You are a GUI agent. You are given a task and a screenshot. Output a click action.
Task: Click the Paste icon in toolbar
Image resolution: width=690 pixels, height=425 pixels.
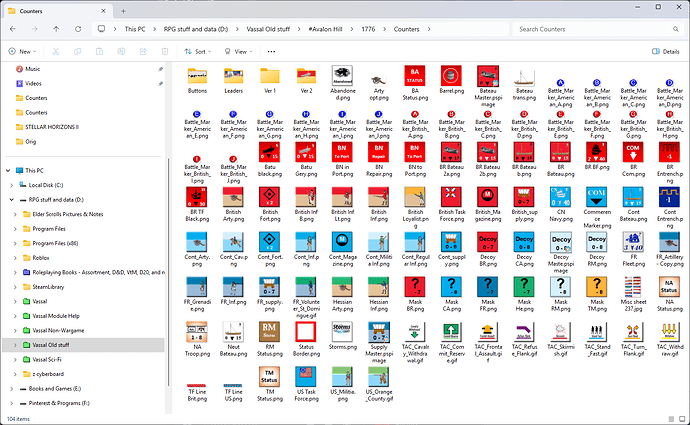(99, 51)
